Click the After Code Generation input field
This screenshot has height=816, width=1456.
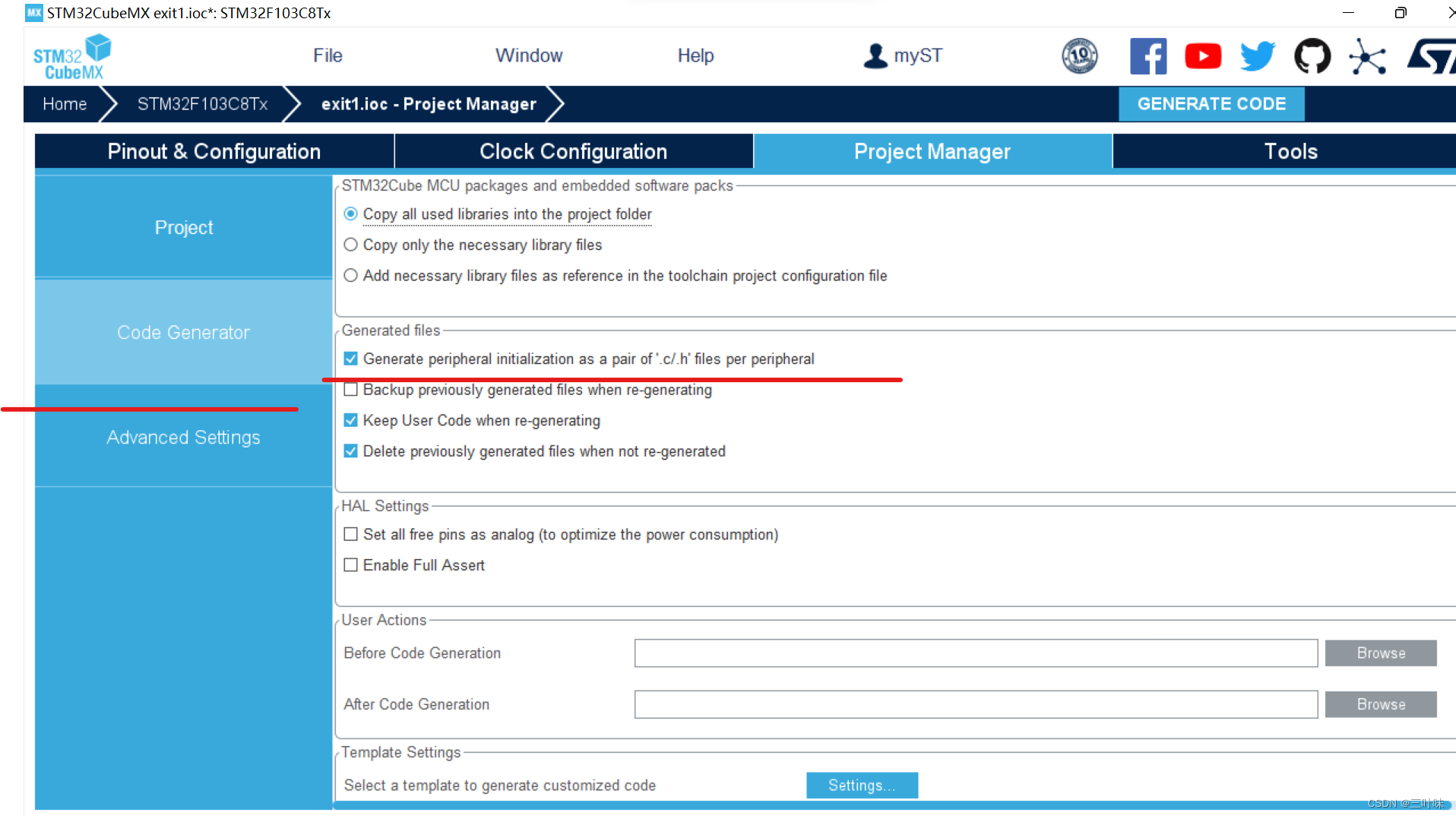point(976,704)
